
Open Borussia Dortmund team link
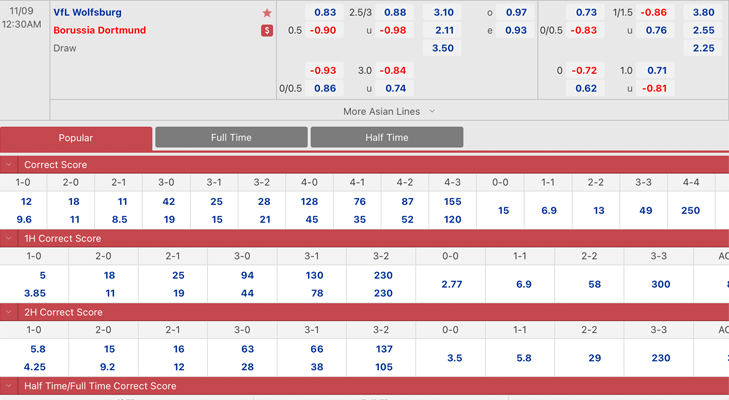tap(99, 30)
